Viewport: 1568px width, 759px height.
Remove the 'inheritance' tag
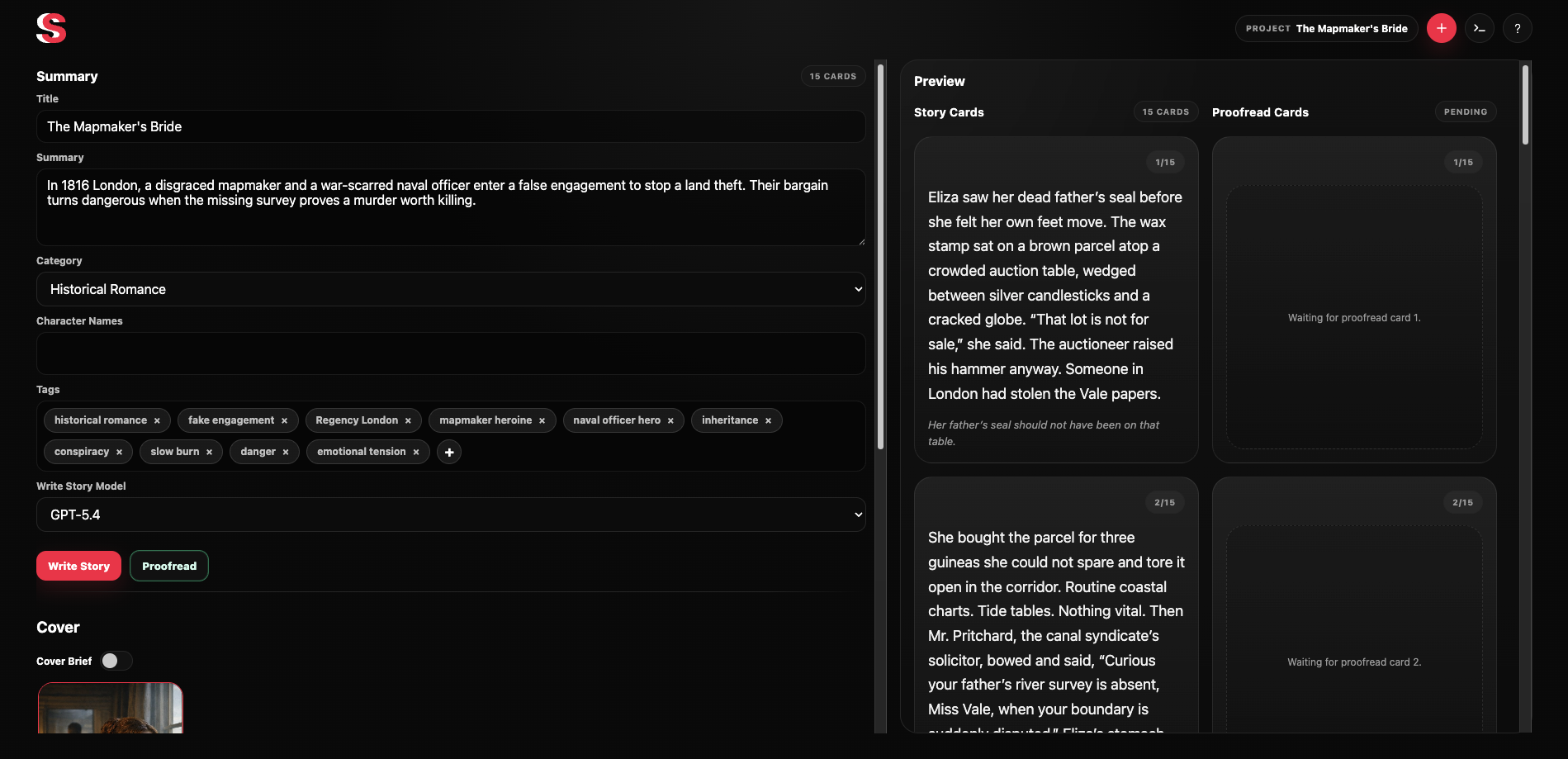768,420
